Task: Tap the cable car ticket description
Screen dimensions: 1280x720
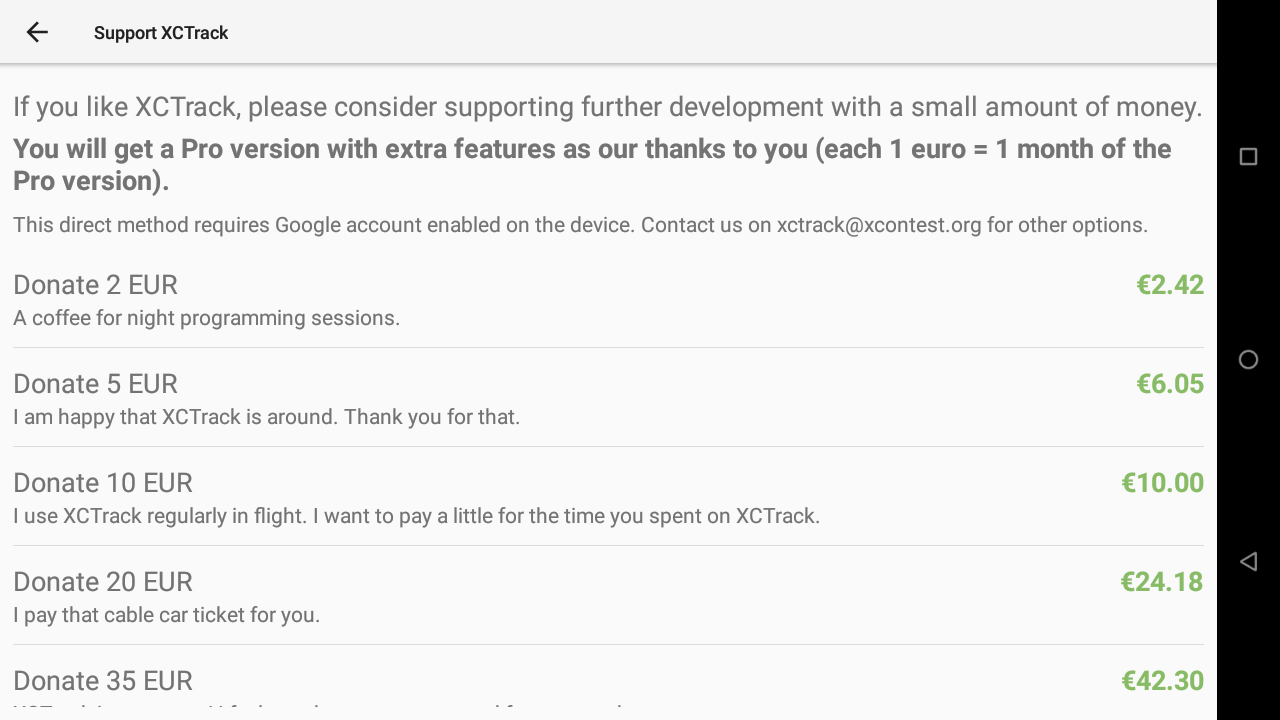Action: pos(166,615)
